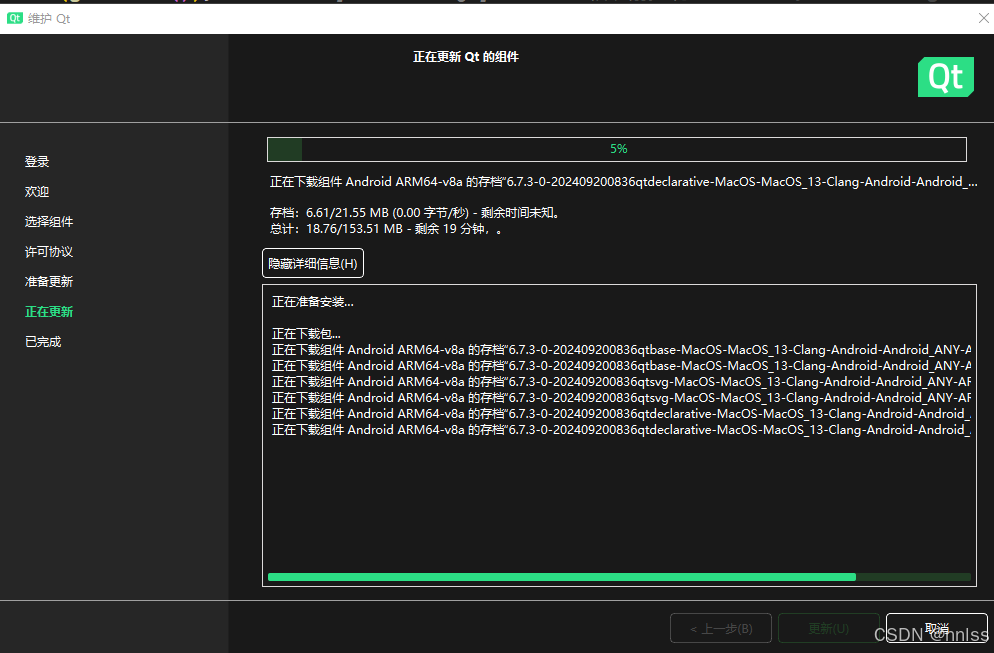This screenshot has height=653, width=994.
Task: Click the last qtdeclarative log line
Action: pos(621,430)
